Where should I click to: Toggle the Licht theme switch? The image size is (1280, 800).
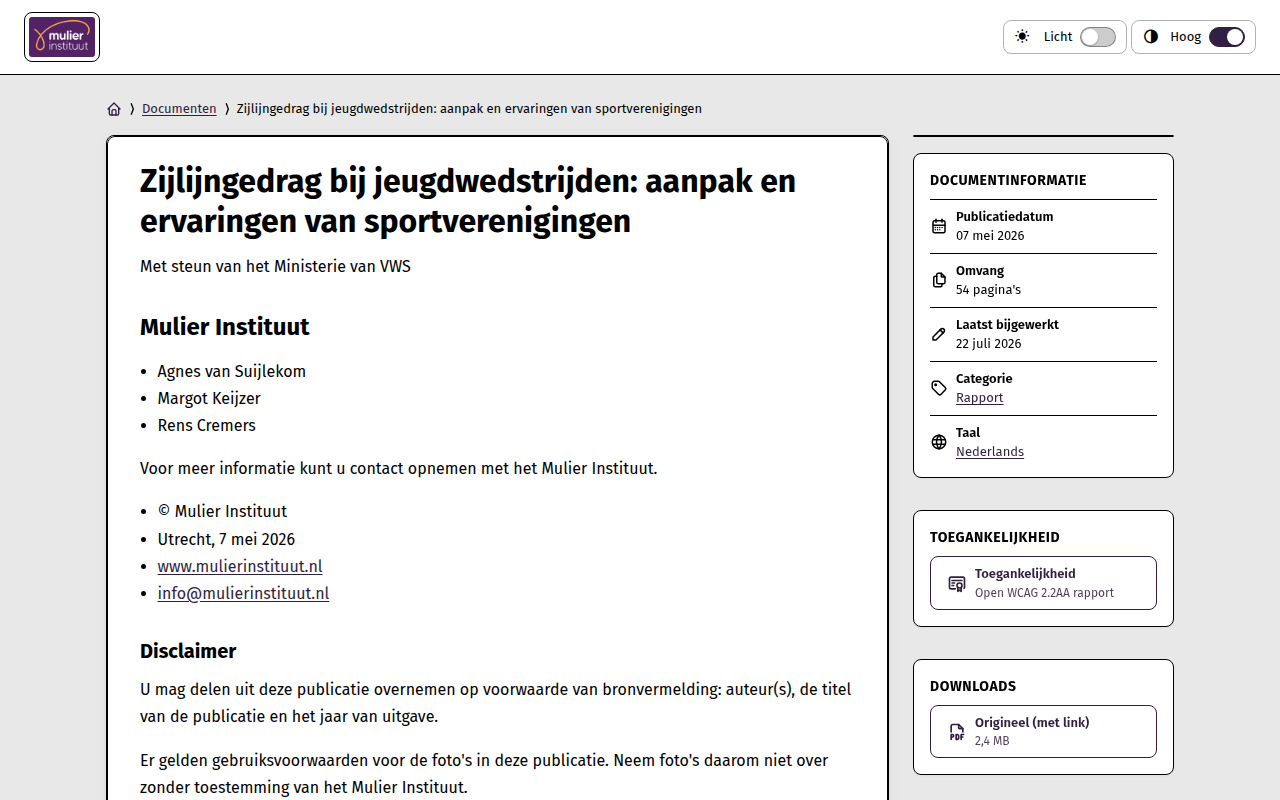pyautogui.click(x=1097, y=37)
